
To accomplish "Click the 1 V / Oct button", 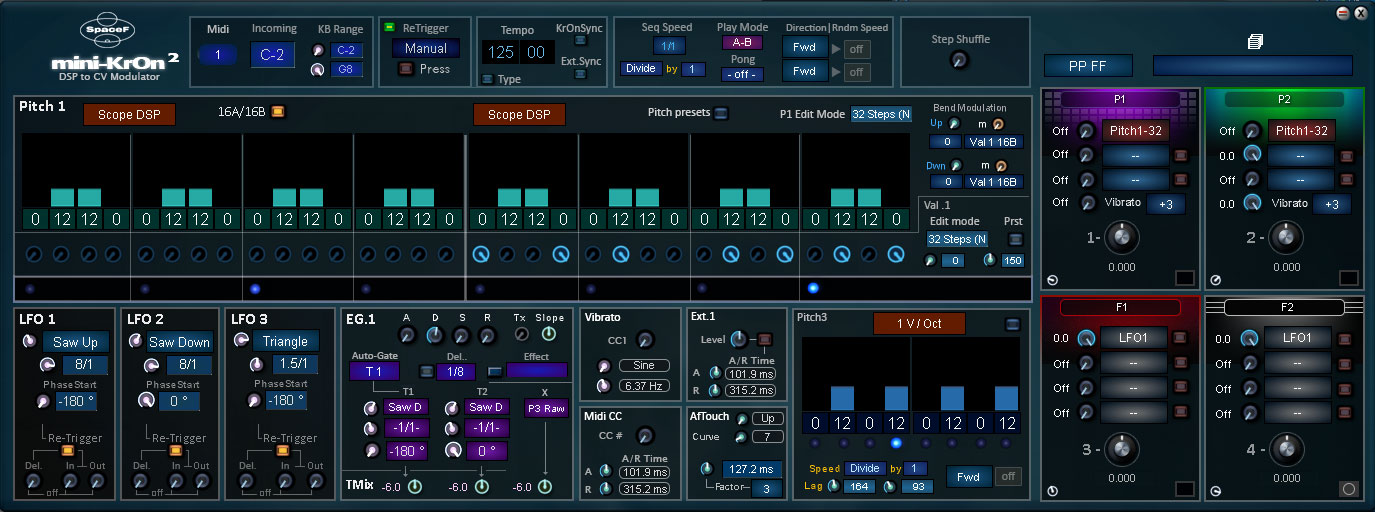I will (x=919, y=323).
